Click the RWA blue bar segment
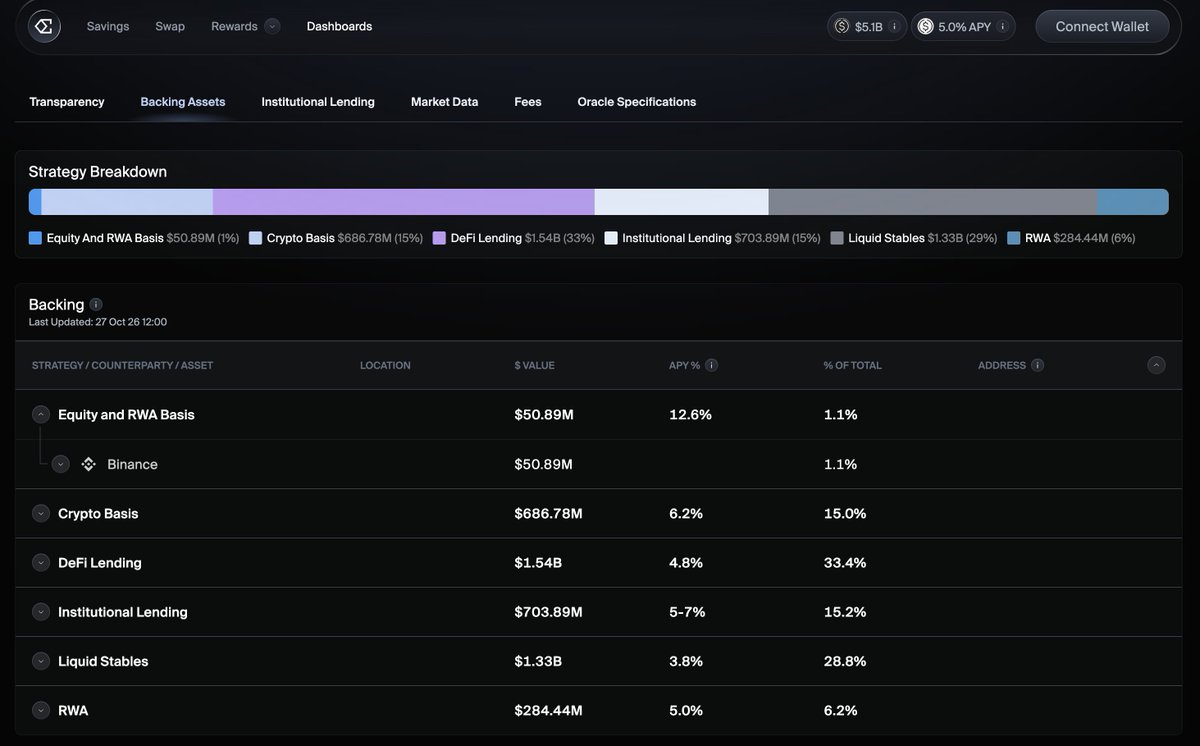The image size is (1200, 746). click(x=1133, y=202)
